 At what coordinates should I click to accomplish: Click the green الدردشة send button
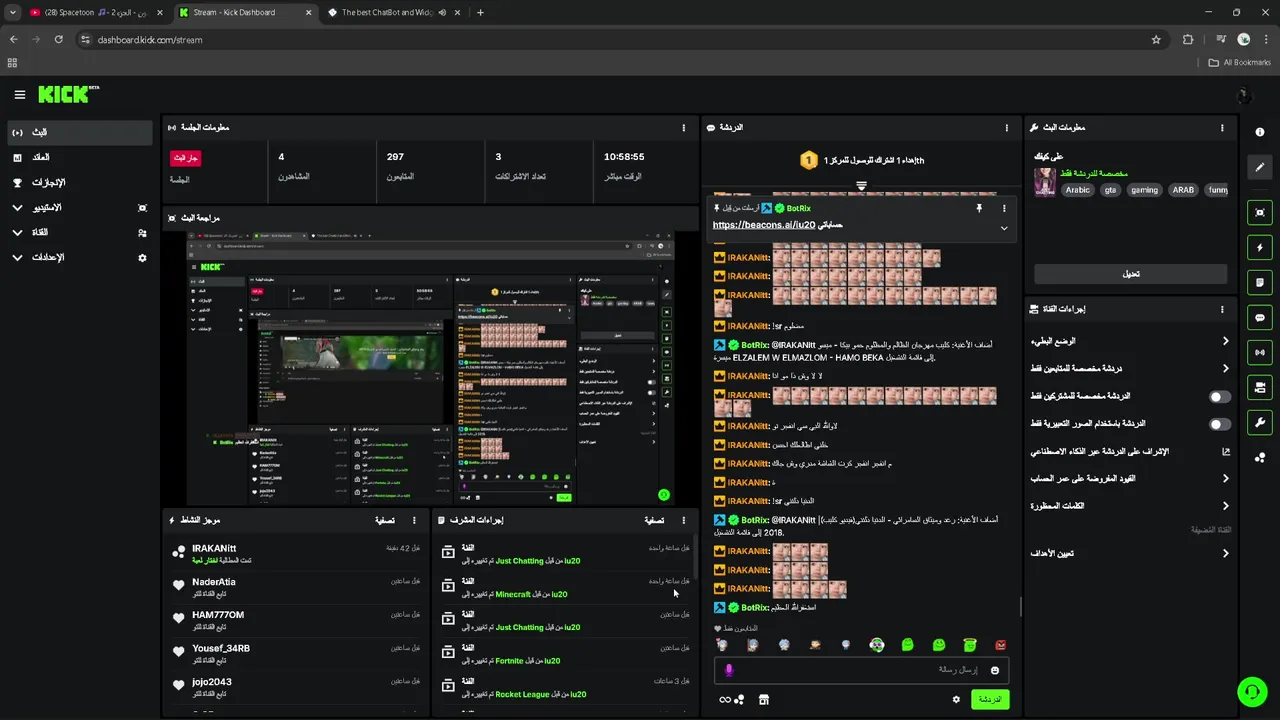coord(990,699)
